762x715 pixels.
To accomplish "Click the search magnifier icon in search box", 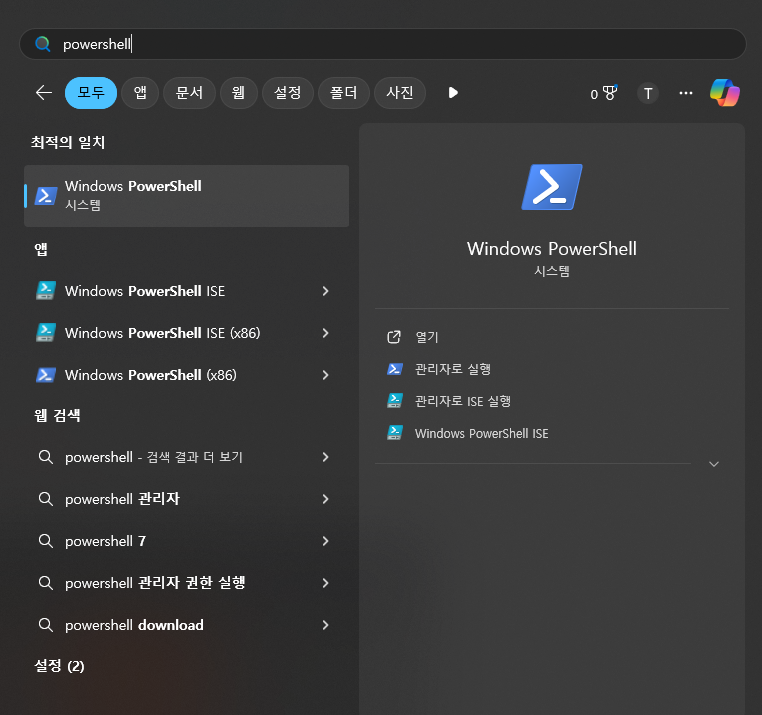I will point(43,44).
